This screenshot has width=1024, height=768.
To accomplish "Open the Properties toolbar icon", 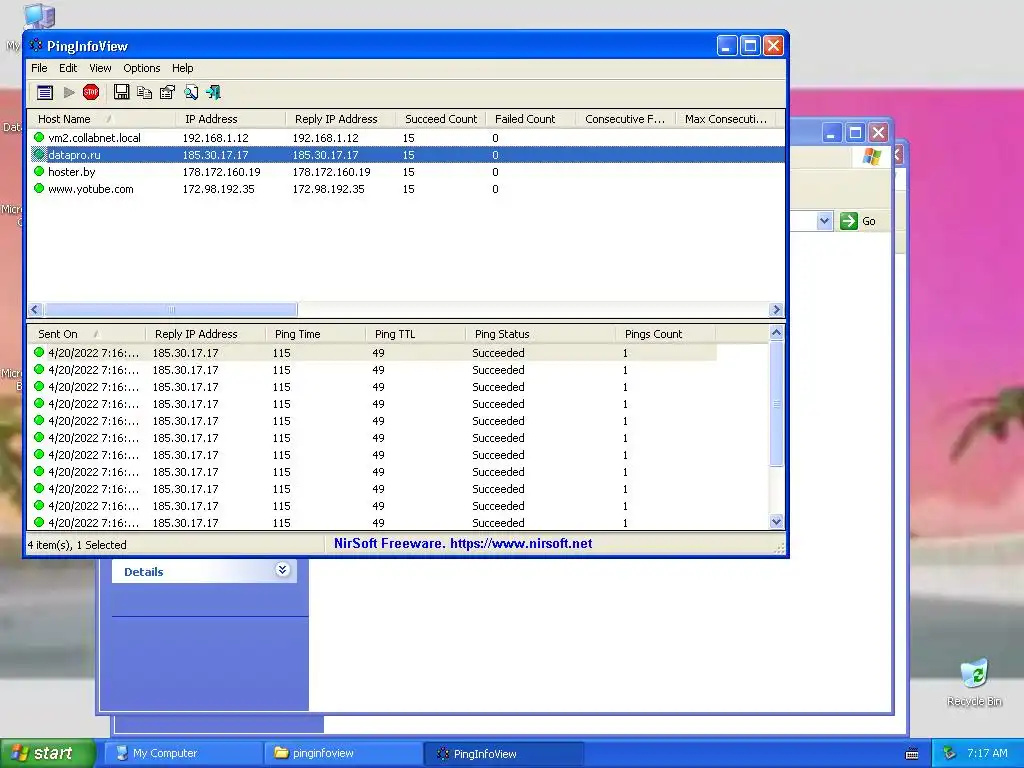I will 167,93.
